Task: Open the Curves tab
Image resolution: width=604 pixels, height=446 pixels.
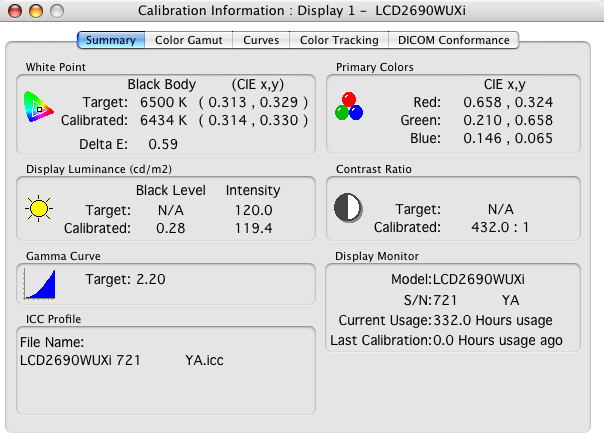Action: (261, 40)
